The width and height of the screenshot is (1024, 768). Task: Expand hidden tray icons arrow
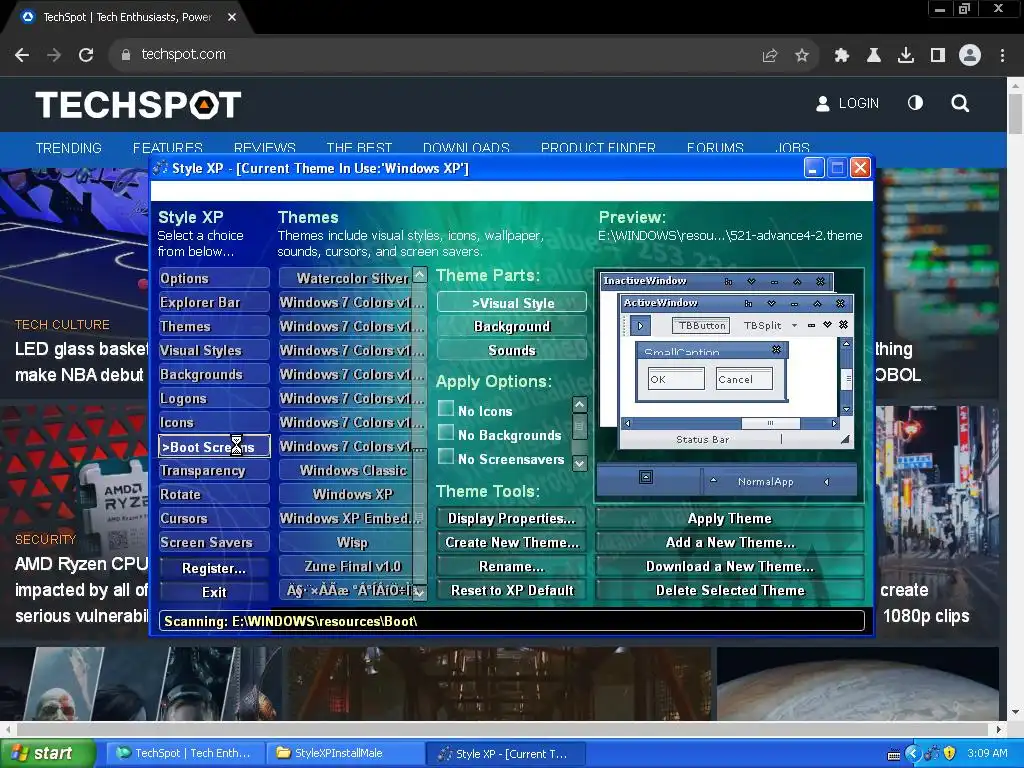(x=913, y=754)
